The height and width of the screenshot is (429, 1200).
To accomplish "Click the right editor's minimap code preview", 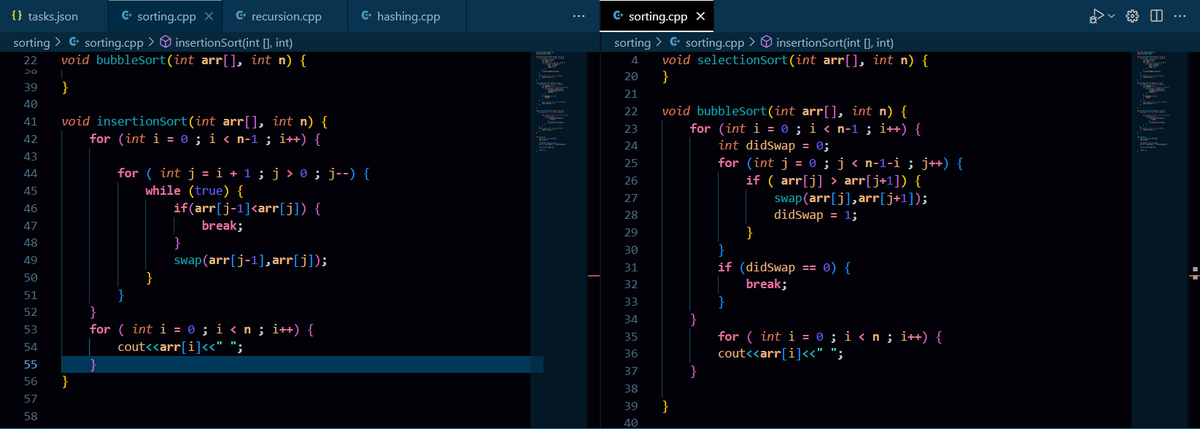I will (x=1158, y=100).
